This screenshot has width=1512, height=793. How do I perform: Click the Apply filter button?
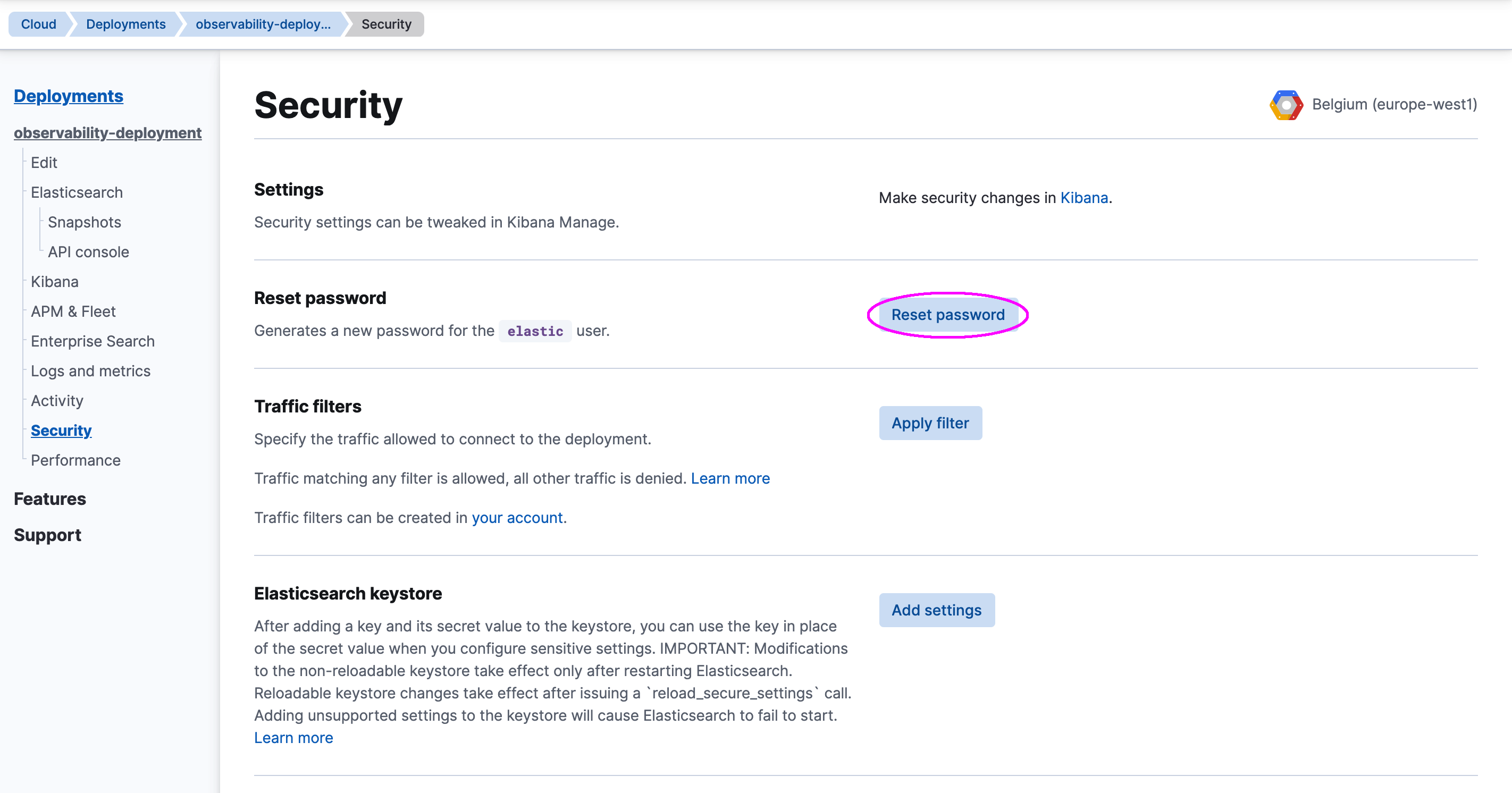(x=930, y=423)
